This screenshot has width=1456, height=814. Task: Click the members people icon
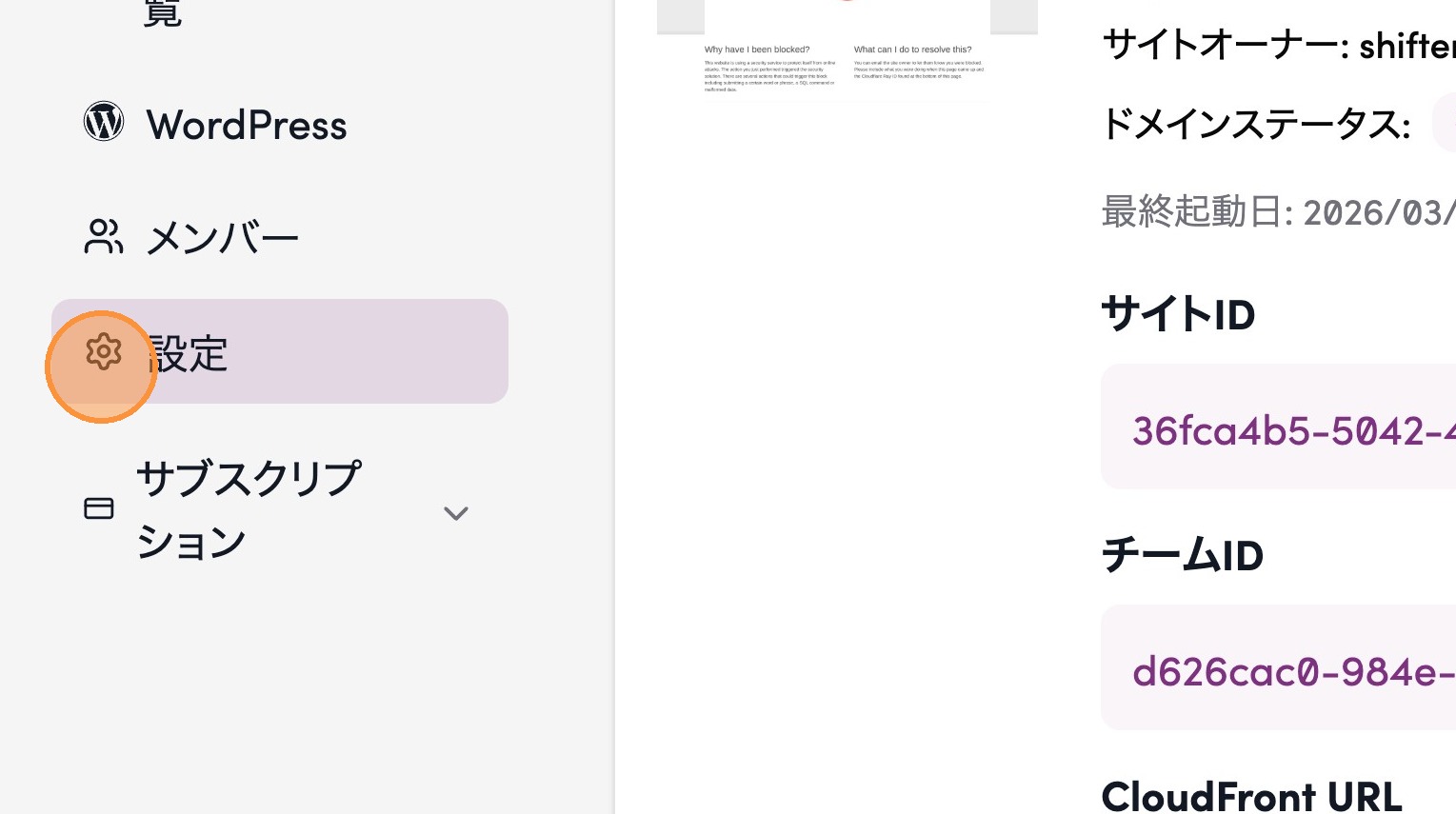click(103, 237)
